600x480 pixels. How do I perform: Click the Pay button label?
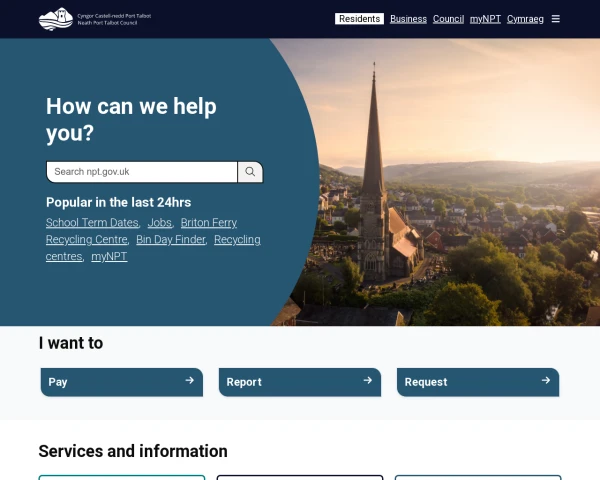tap(58, 382)
